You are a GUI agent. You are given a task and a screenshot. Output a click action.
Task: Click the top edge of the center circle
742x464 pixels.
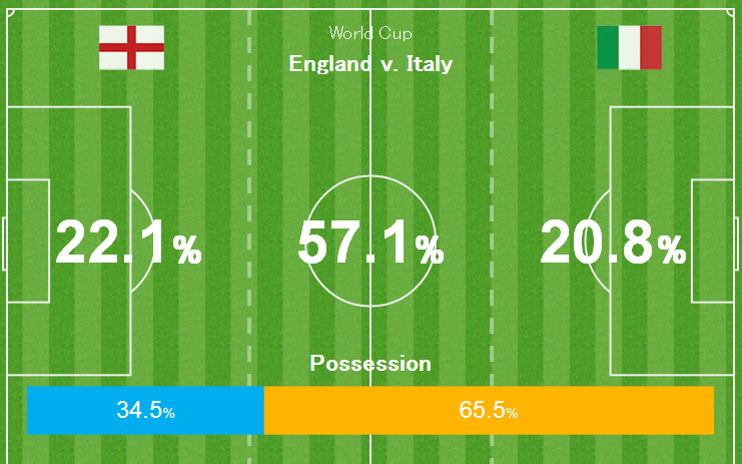click(371, 176)
